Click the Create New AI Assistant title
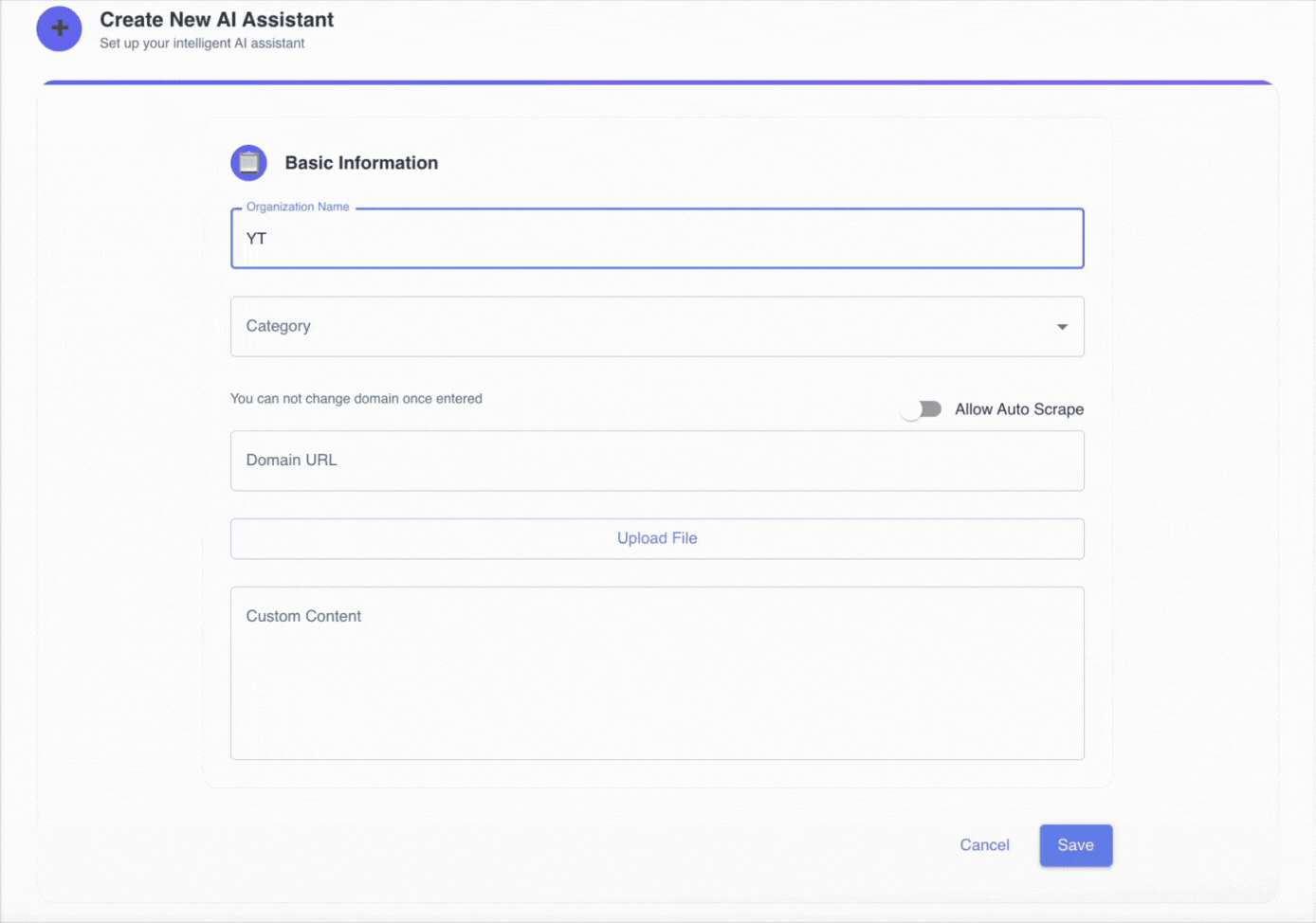Viewport: 1316px width, 923px height. 216,20
